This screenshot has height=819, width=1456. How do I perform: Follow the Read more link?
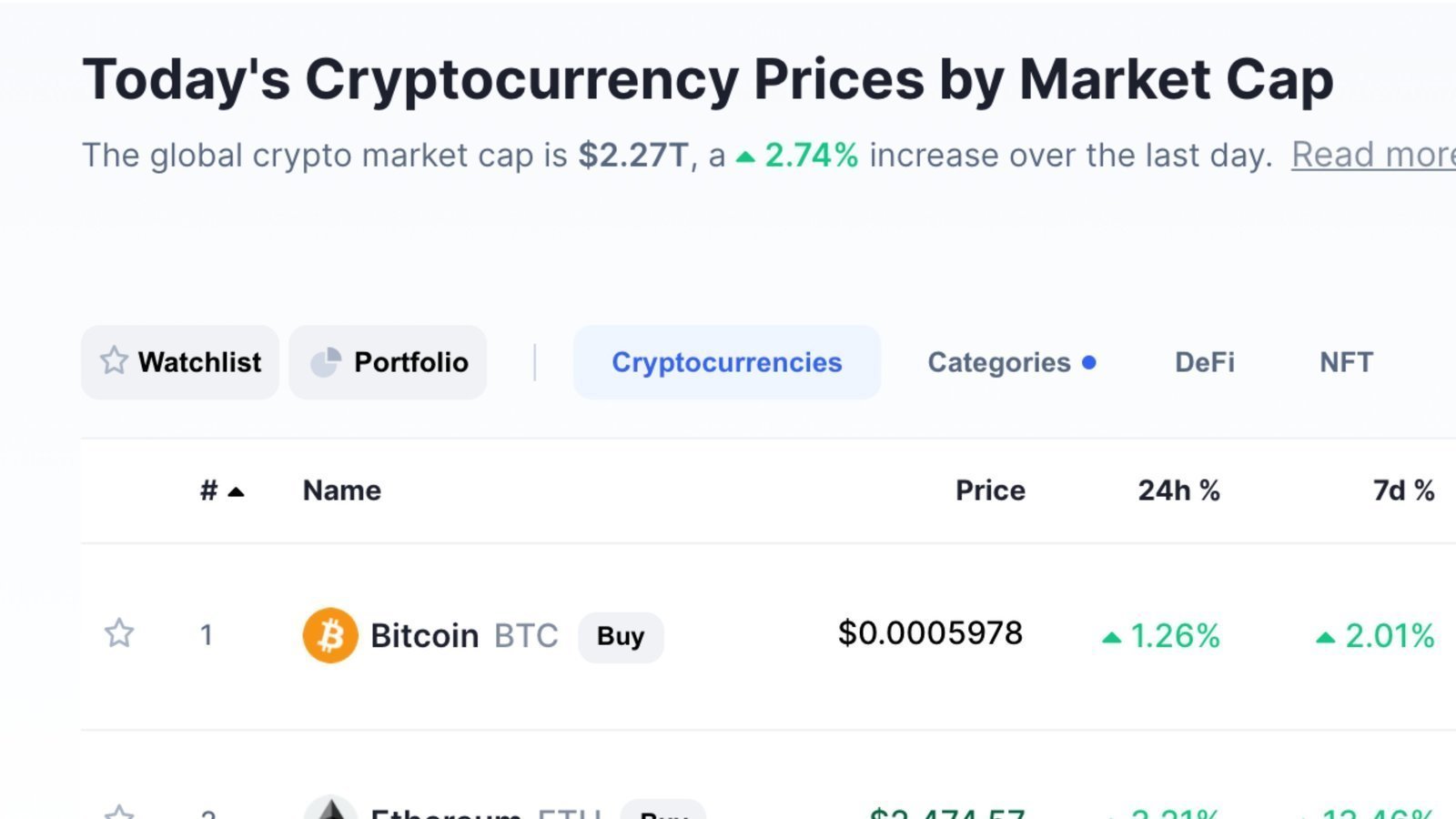(x=1372, y=156)
